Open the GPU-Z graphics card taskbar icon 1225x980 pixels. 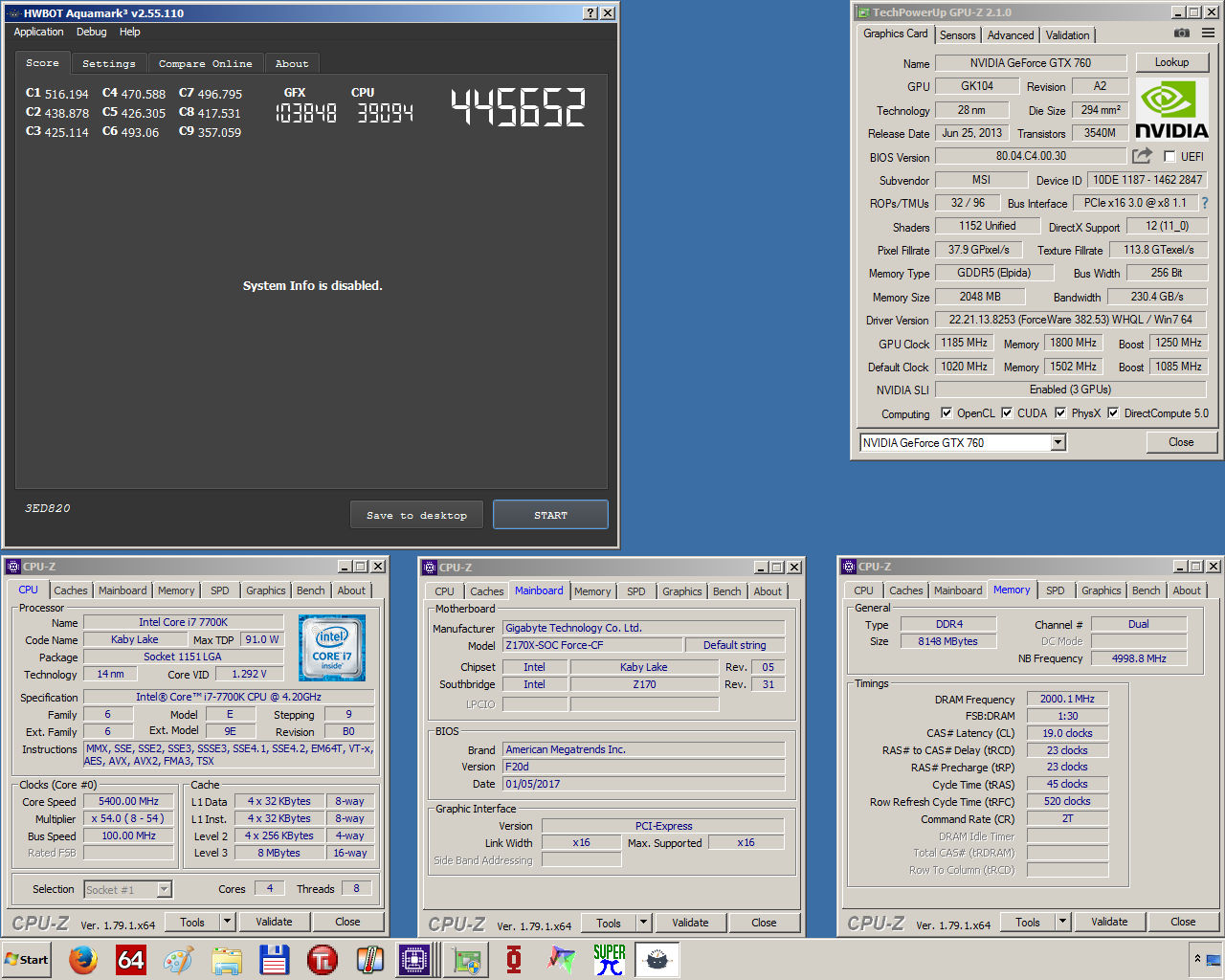466,959
